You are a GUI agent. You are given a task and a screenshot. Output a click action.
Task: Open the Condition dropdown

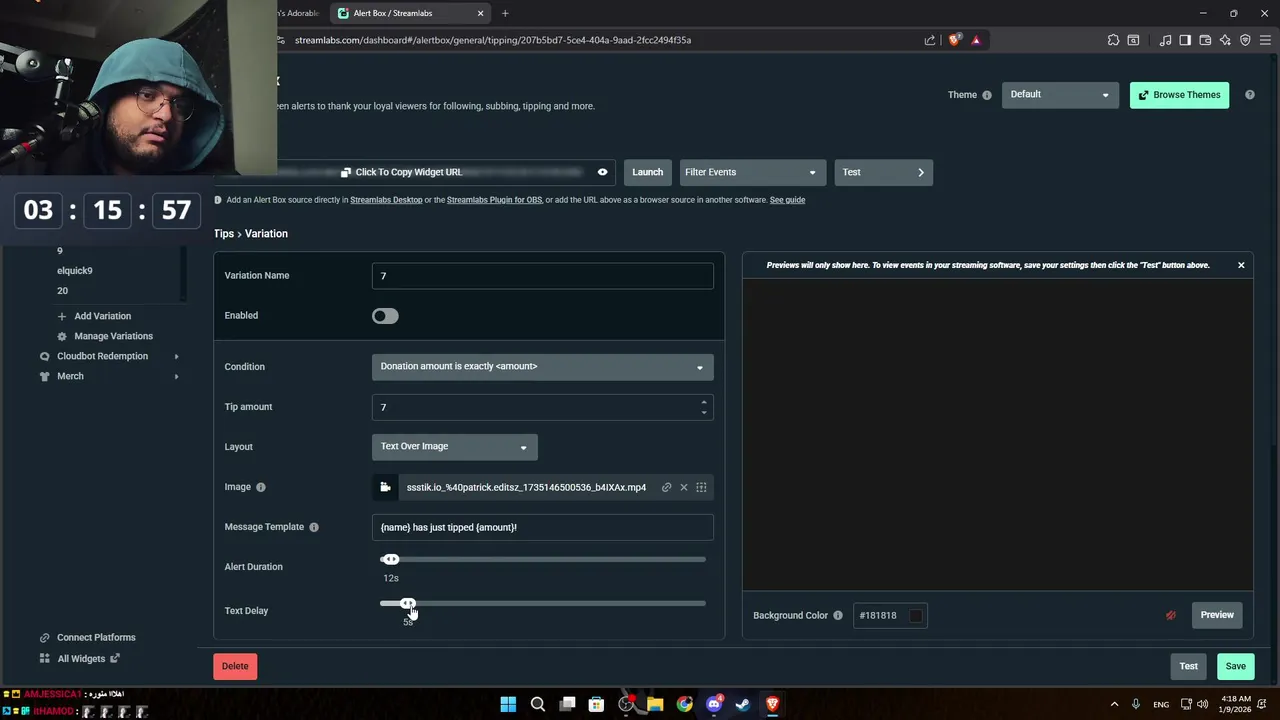542,367
